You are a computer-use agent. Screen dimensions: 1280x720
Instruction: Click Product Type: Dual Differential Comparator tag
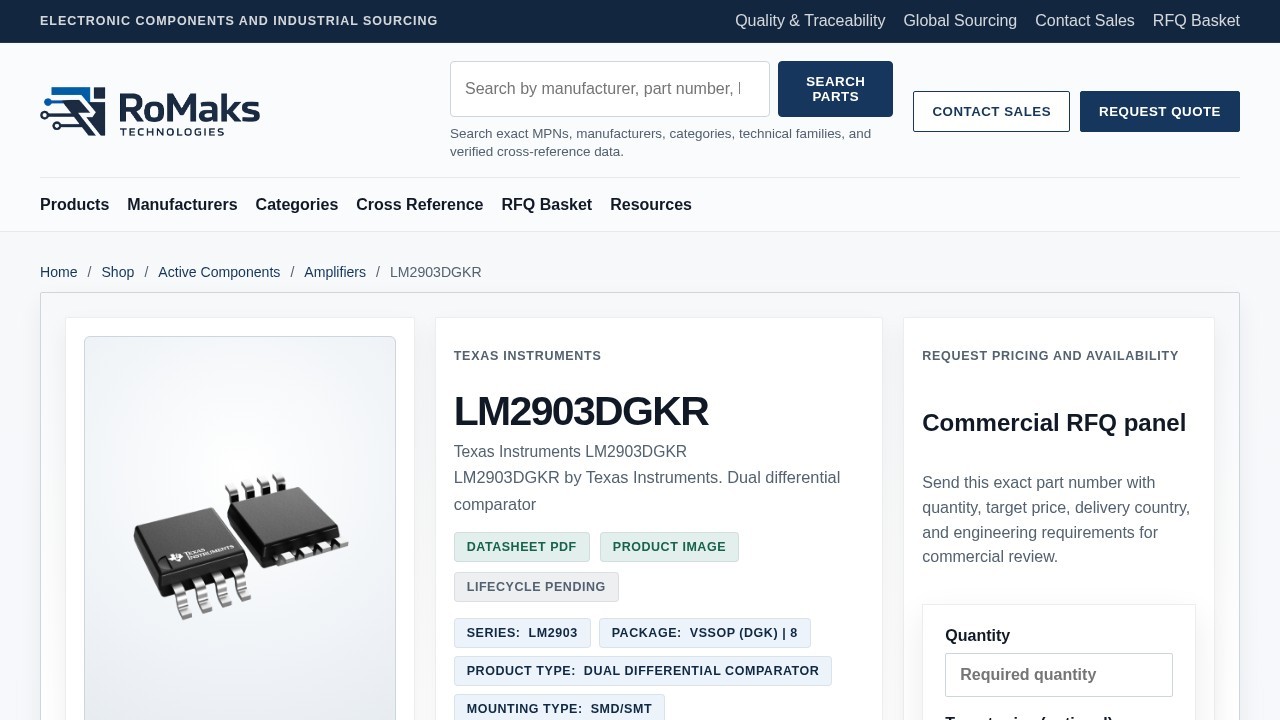[642, 671]
